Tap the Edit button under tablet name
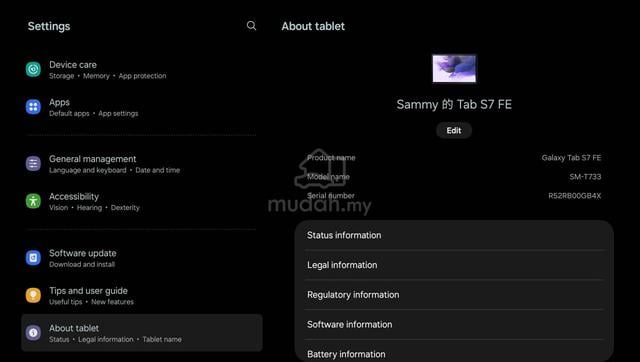Viewport: 640px width, 362px height. tap(454, 131)
